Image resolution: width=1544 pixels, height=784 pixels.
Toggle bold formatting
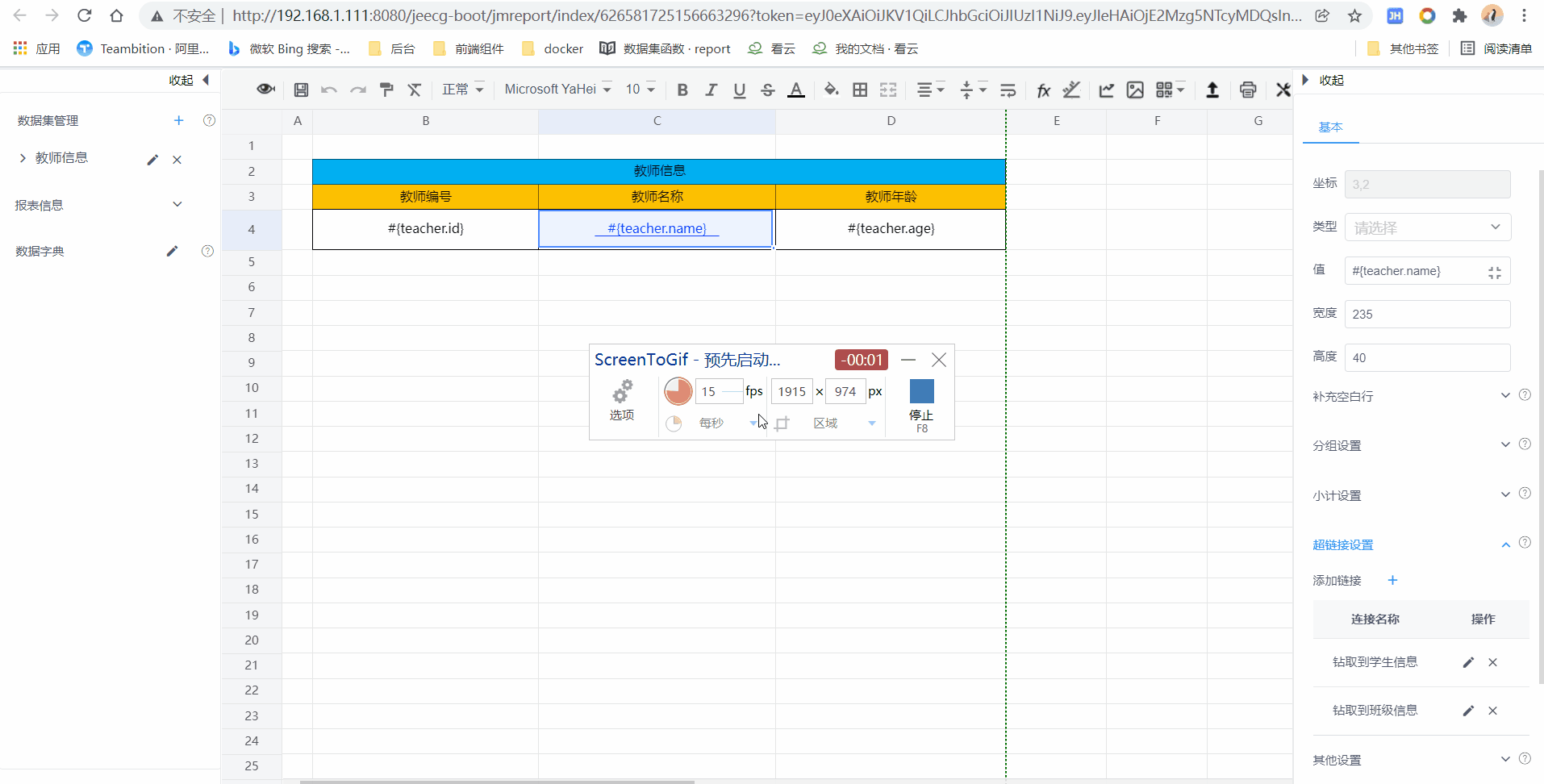coord(682,90)
